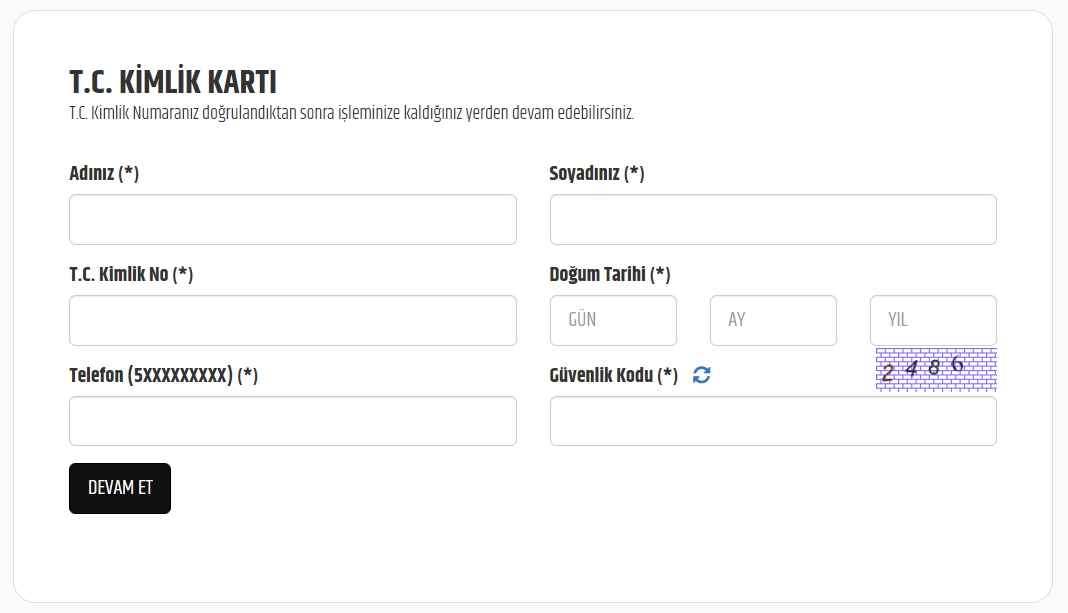Click the verification description text under heading

[x=351, y=113]
